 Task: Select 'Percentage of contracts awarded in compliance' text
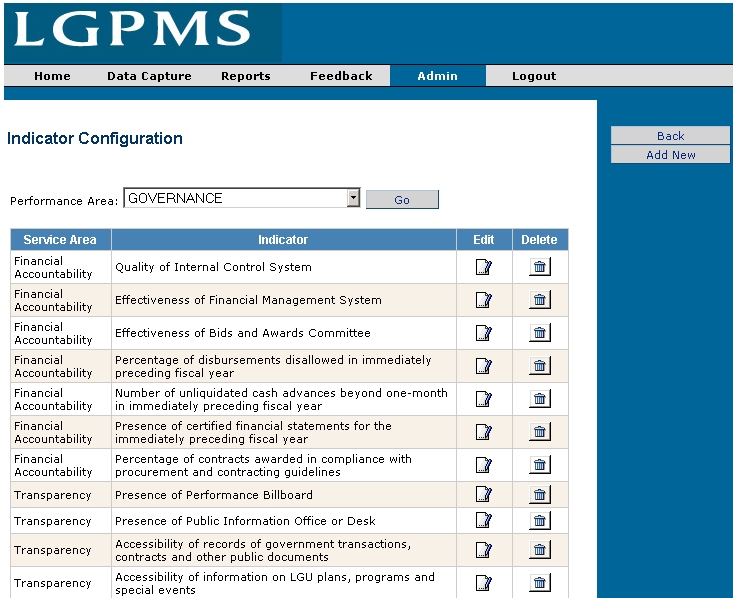pyautogui.click(x=263, y=465)
